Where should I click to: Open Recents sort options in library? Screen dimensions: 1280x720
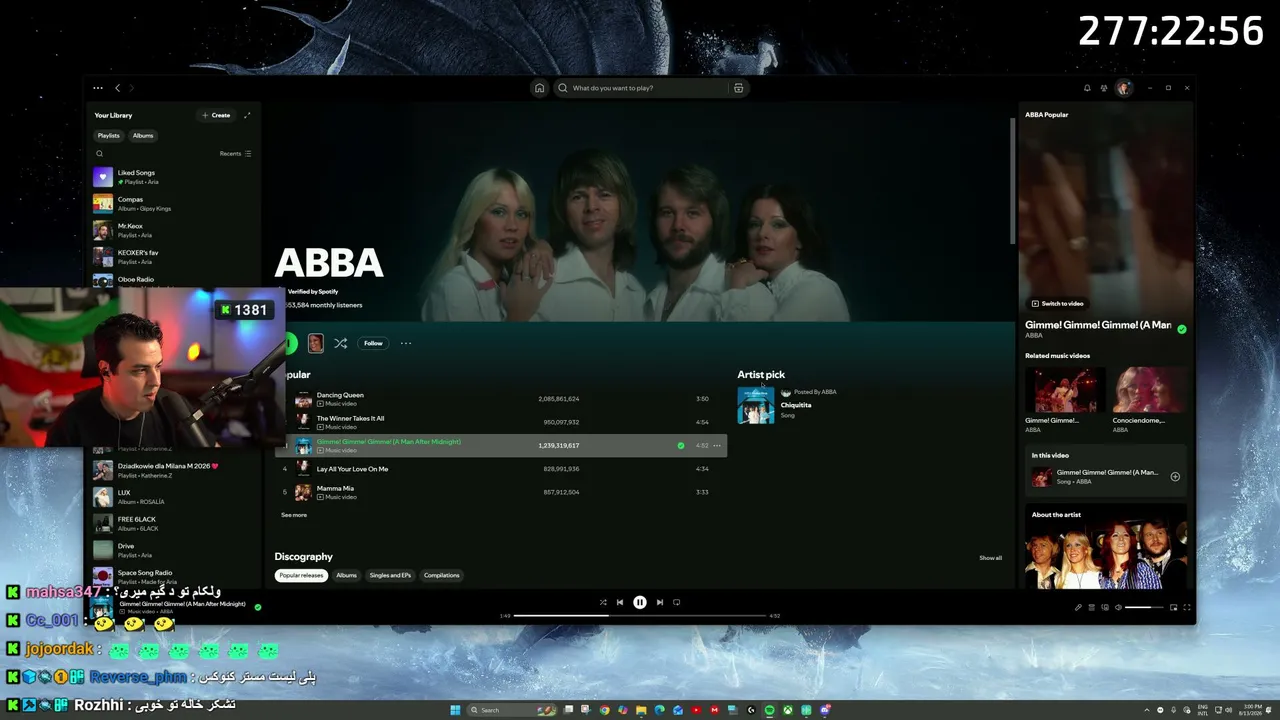point(236,154)
